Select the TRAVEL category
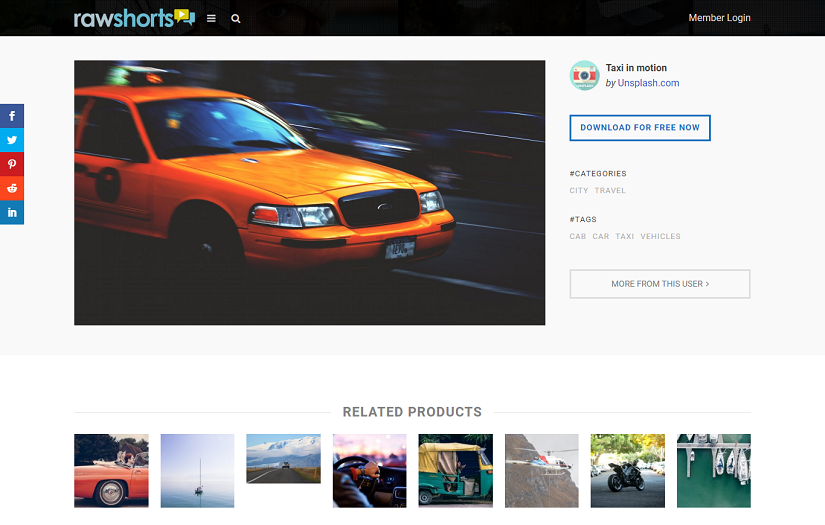Image resolution: width=825 pixels, height=525 pixels. tap(610, 190)
